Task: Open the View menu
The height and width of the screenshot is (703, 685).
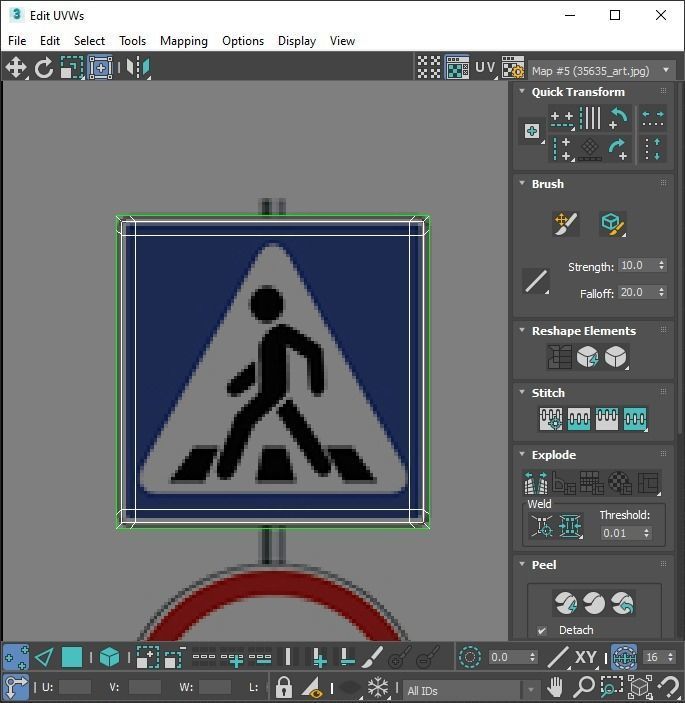Action: tap(342, 41)
